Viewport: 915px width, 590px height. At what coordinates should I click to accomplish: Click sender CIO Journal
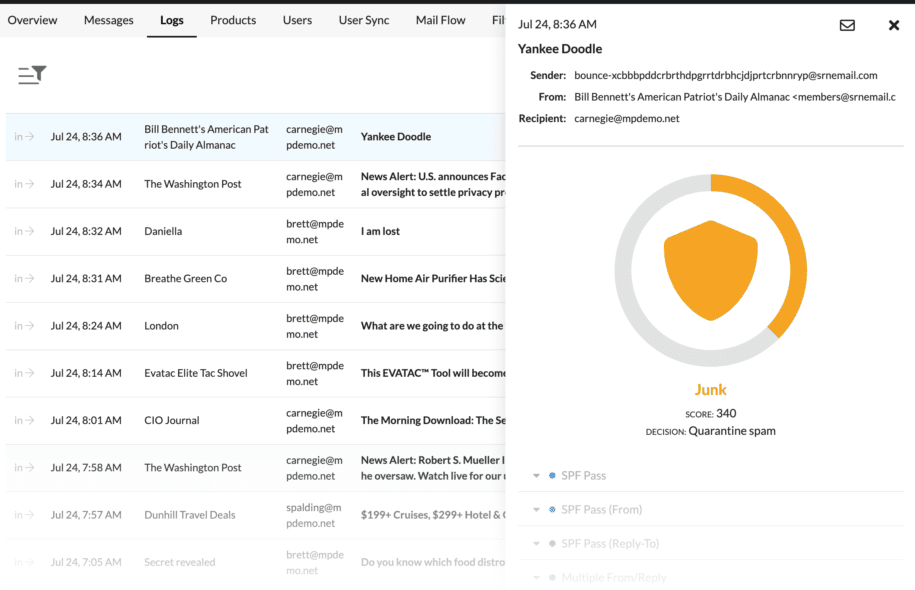pyautogui.click(x=172, y=420)
